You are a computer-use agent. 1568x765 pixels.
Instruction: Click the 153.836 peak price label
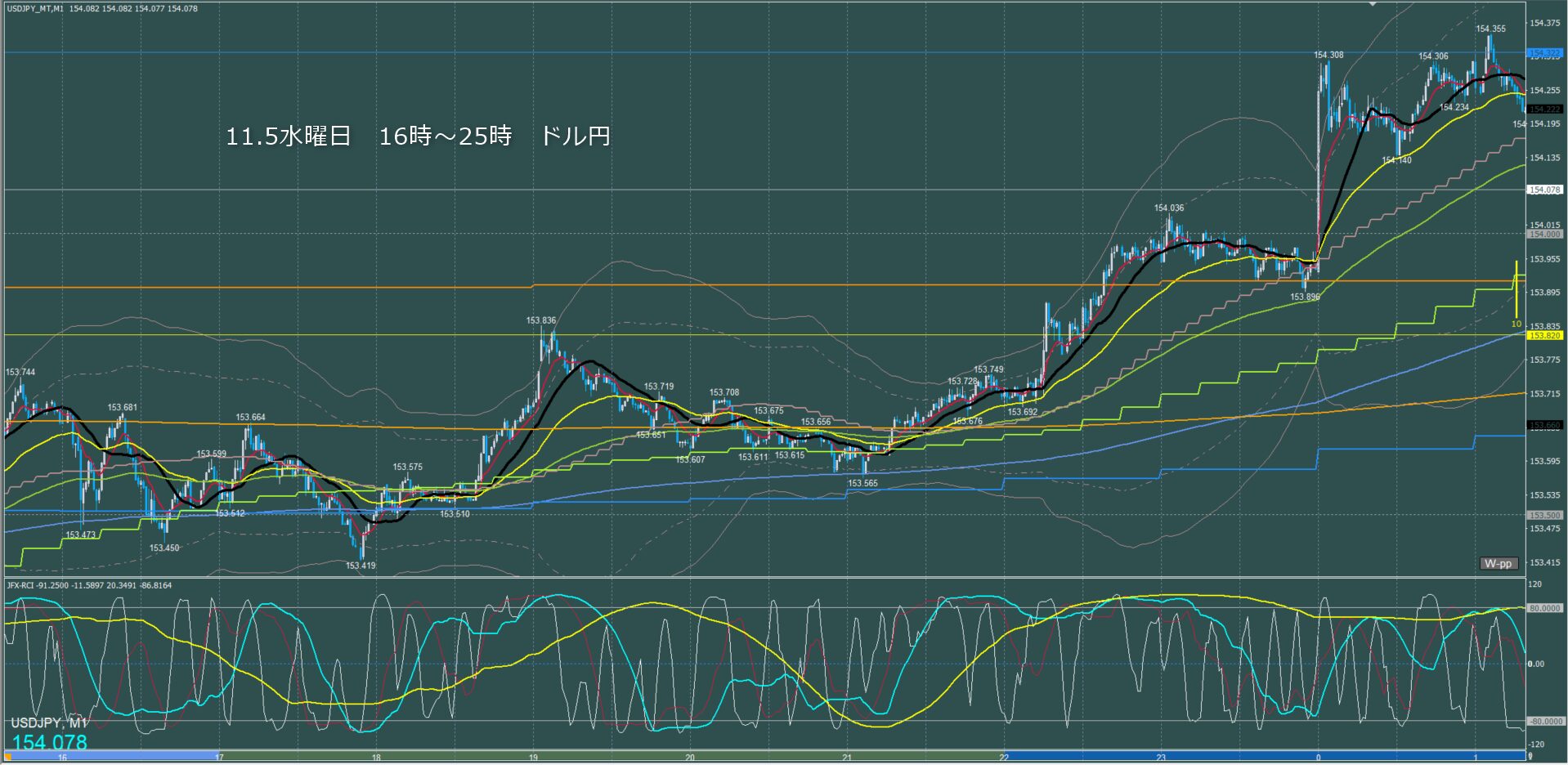(540, 321)
